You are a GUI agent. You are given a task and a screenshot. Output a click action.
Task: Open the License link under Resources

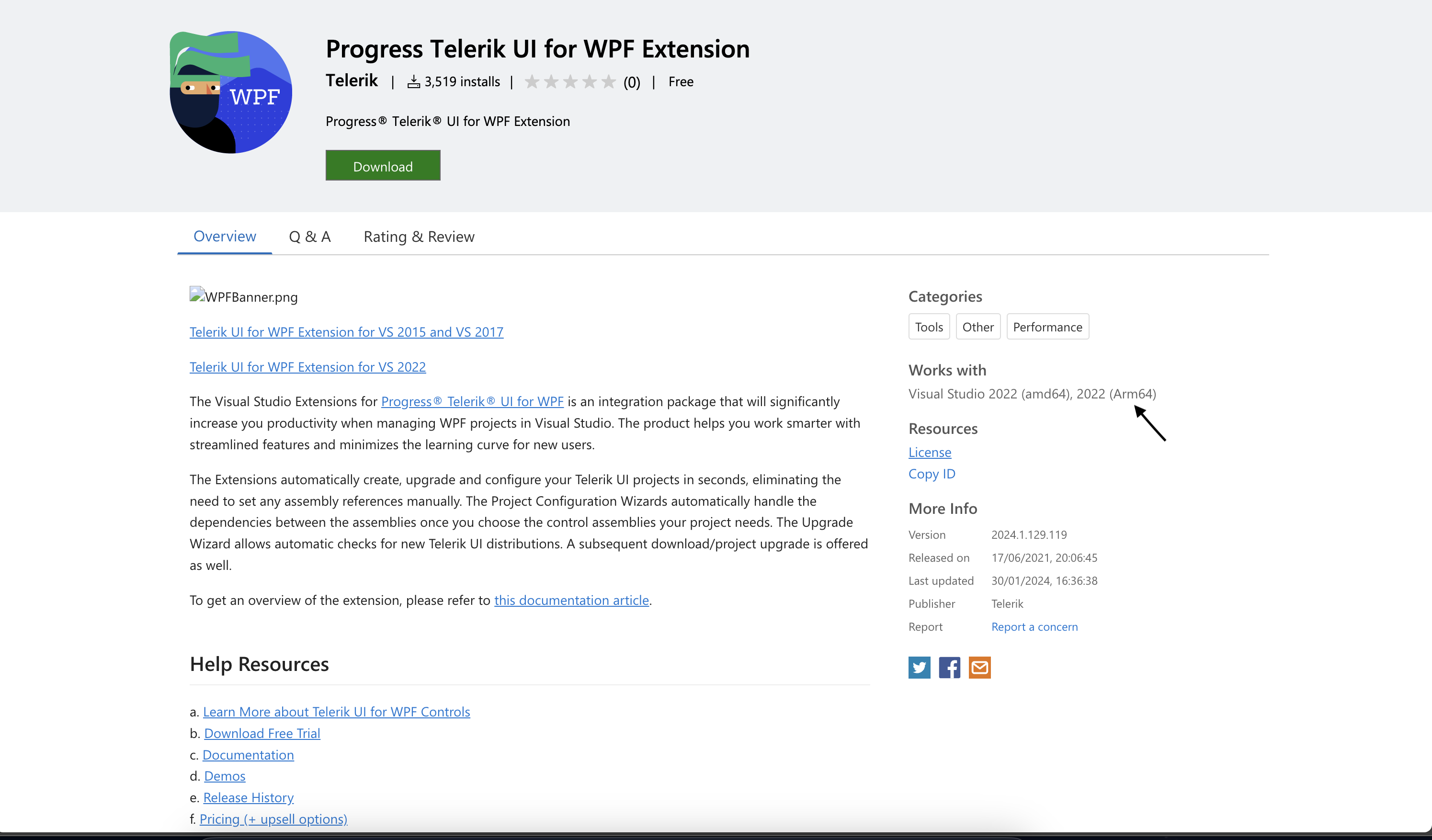coord(929,452)
